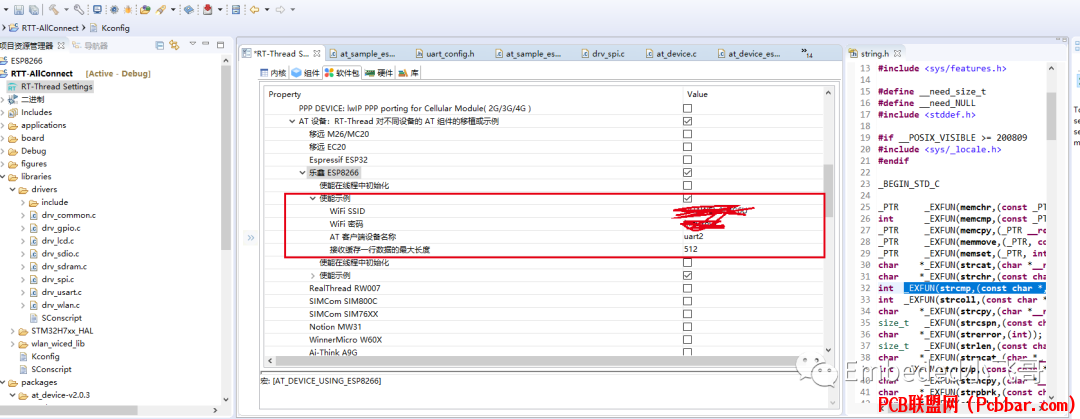1080x419 pixels.
Task: Open the RT-Thread Settings tree item
Action: (x=50, y=87)
